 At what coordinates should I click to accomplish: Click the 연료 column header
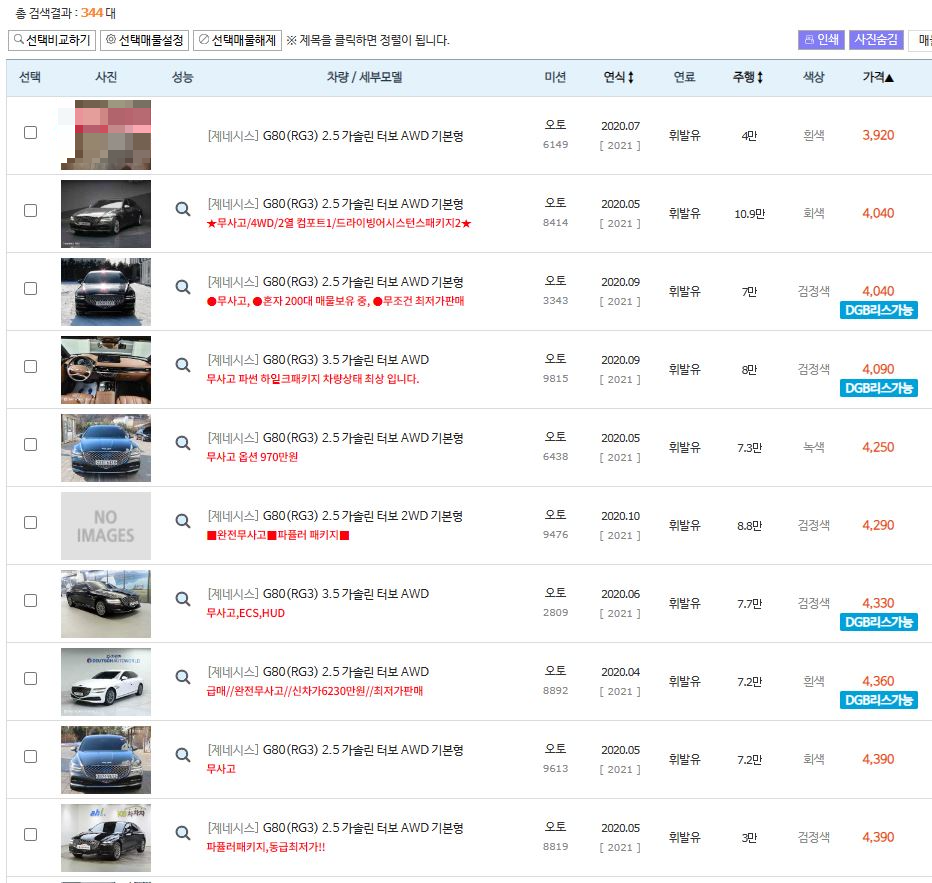click(684, 77)
